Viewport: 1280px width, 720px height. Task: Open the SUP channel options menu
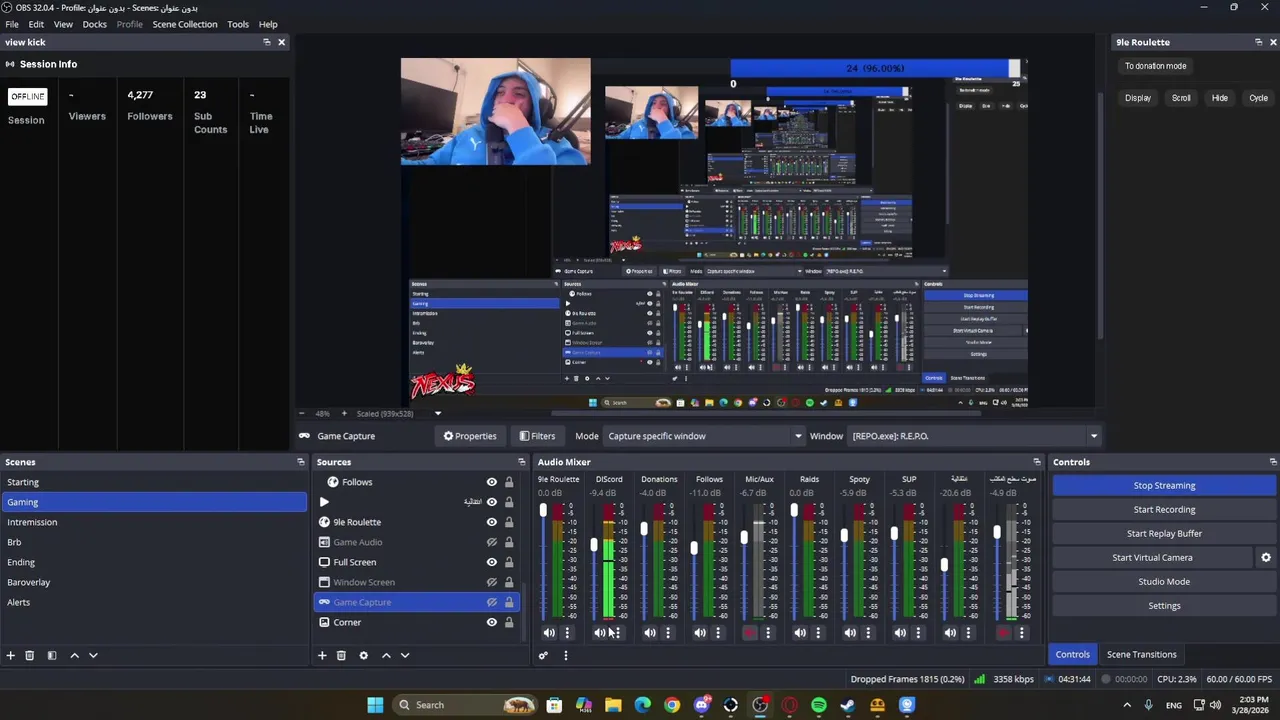918,632
